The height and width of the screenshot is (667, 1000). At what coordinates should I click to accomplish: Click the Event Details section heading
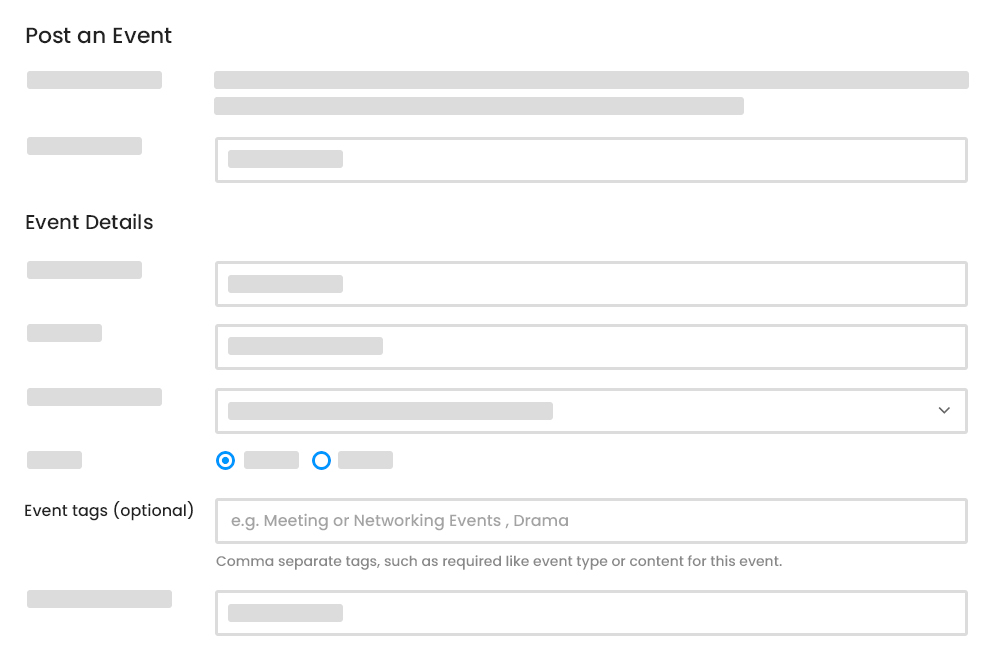point(88,222)
